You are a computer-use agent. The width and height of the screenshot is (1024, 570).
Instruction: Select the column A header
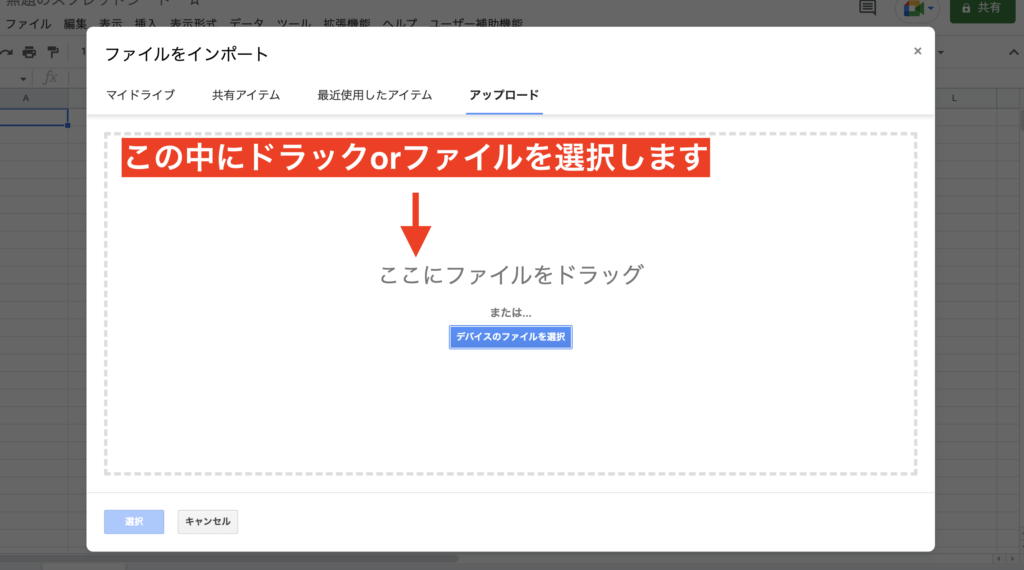tap(25, 97)
